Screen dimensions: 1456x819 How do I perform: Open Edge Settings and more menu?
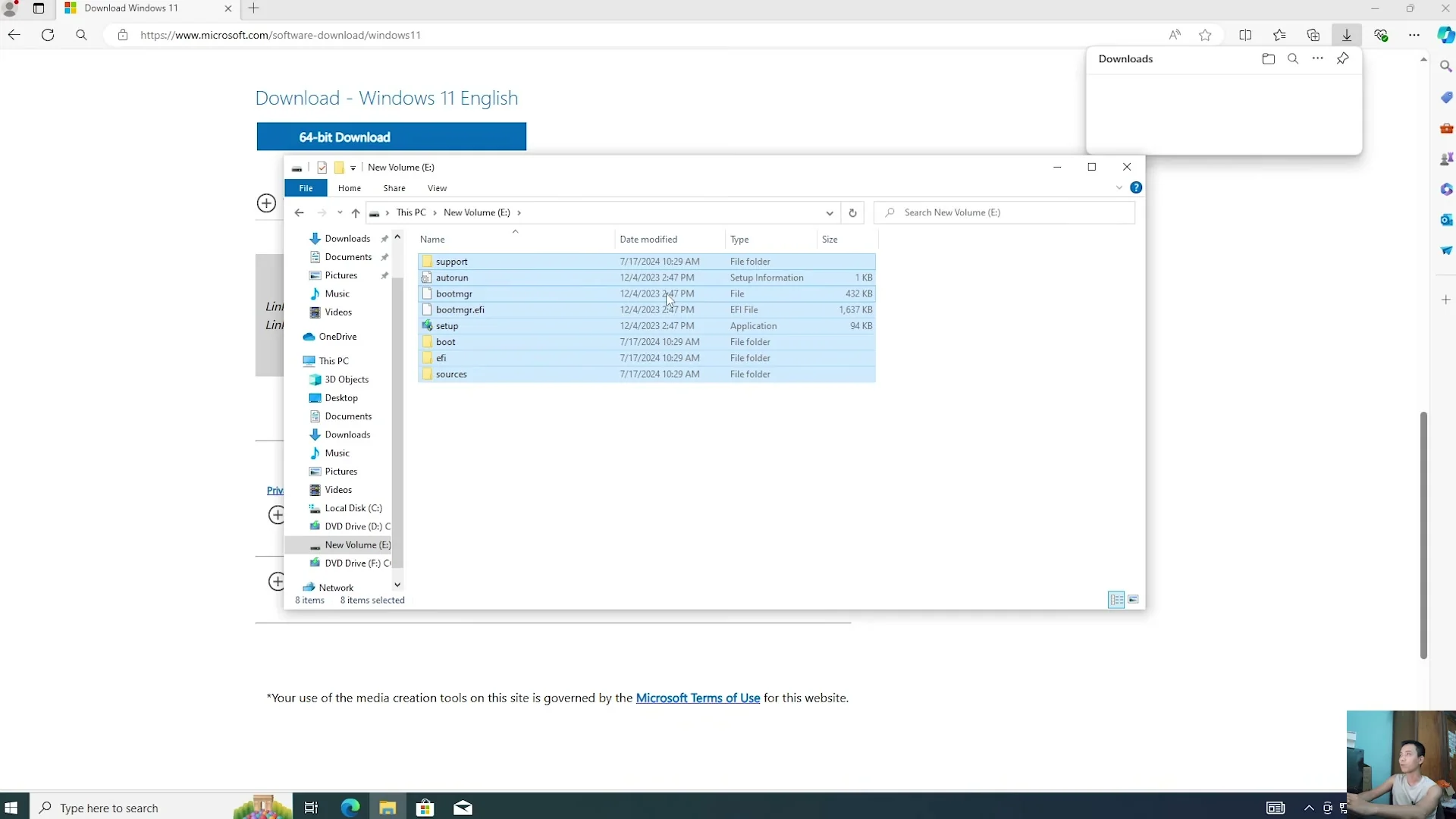[x=1414, y=35]
